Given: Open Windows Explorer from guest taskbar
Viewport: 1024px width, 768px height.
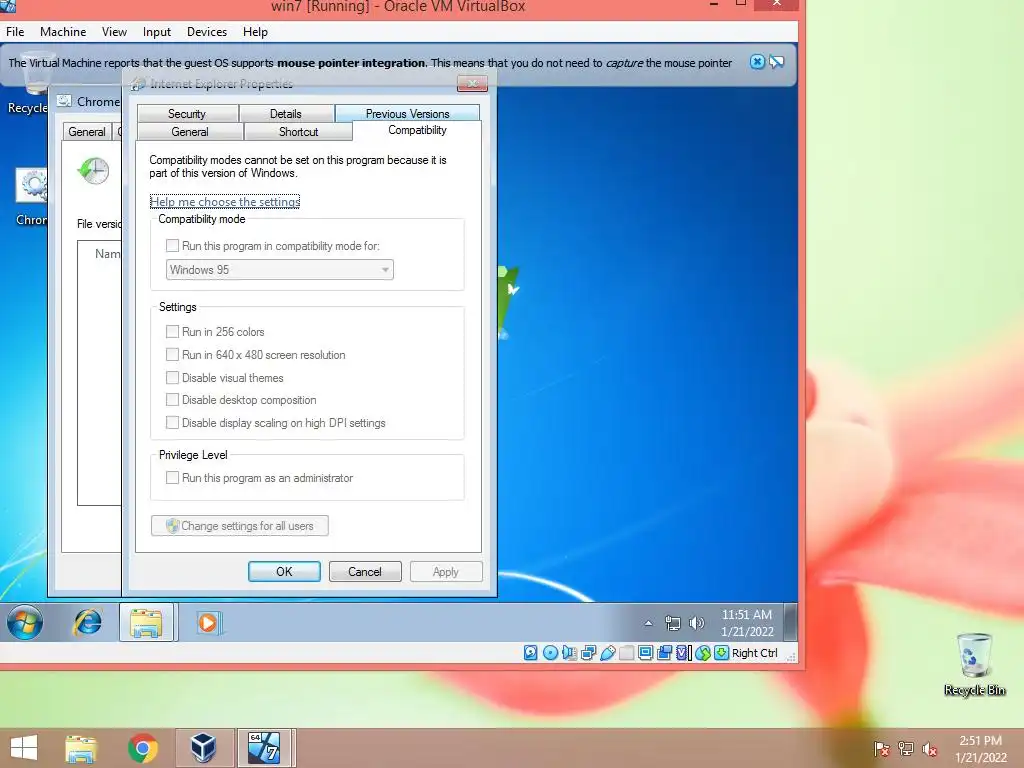Looking at the screenshot, I should (146, 622).
